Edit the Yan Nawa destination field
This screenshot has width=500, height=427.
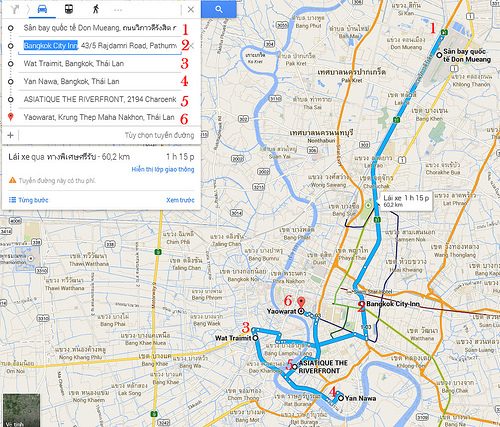(99, 82)
